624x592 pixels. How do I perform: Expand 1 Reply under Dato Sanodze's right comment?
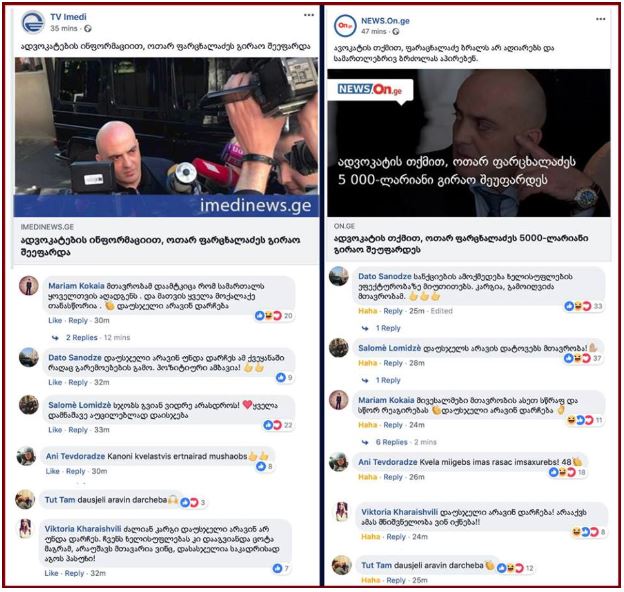[388, 328]
